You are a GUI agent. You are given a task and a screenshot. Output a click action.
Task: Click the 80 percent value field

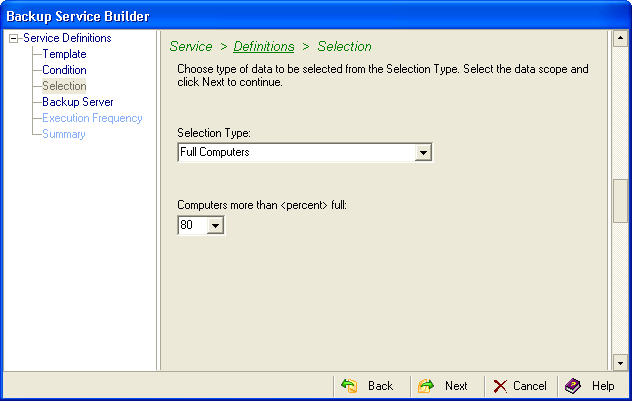click(193, 225)
